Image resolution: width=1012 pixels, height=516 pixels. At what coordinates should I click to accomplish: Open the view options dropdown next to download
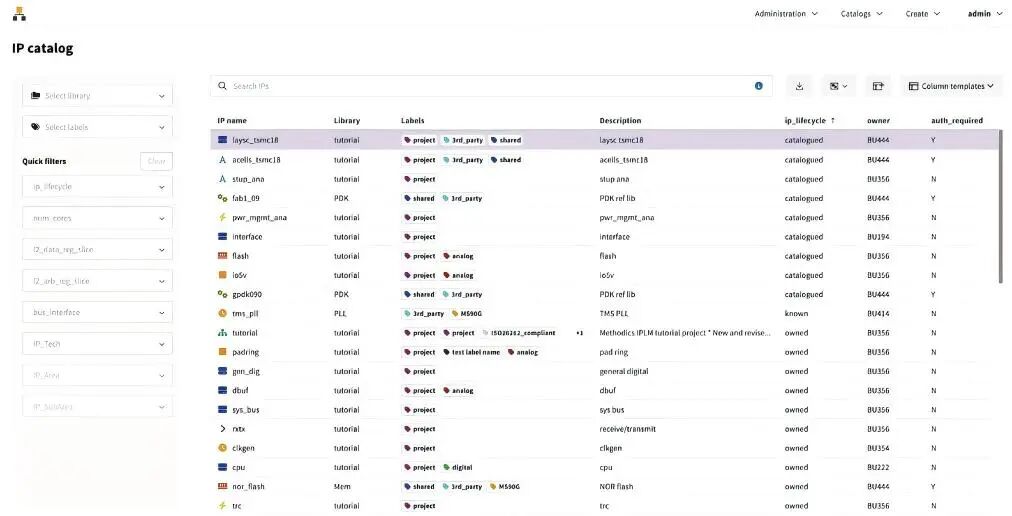pyautogui.click(x=838, y=86)
